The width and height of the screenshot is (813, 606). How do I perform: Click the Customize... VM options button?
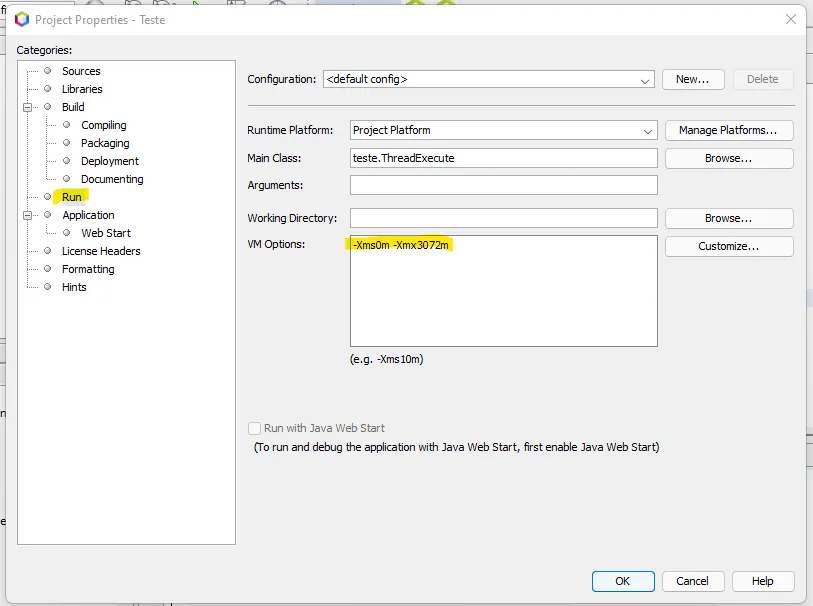point(728,246)
